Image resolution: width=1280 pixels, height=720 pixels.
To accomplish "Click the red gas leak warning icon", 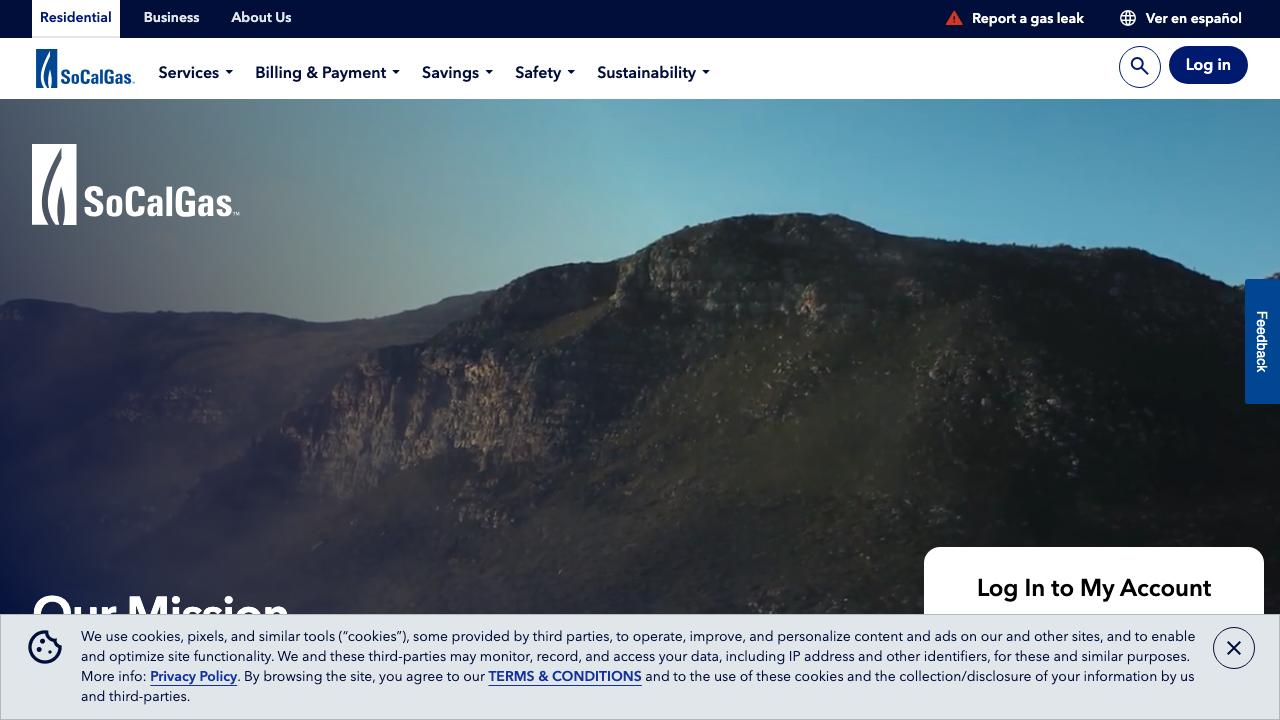I will coord(954,18).
